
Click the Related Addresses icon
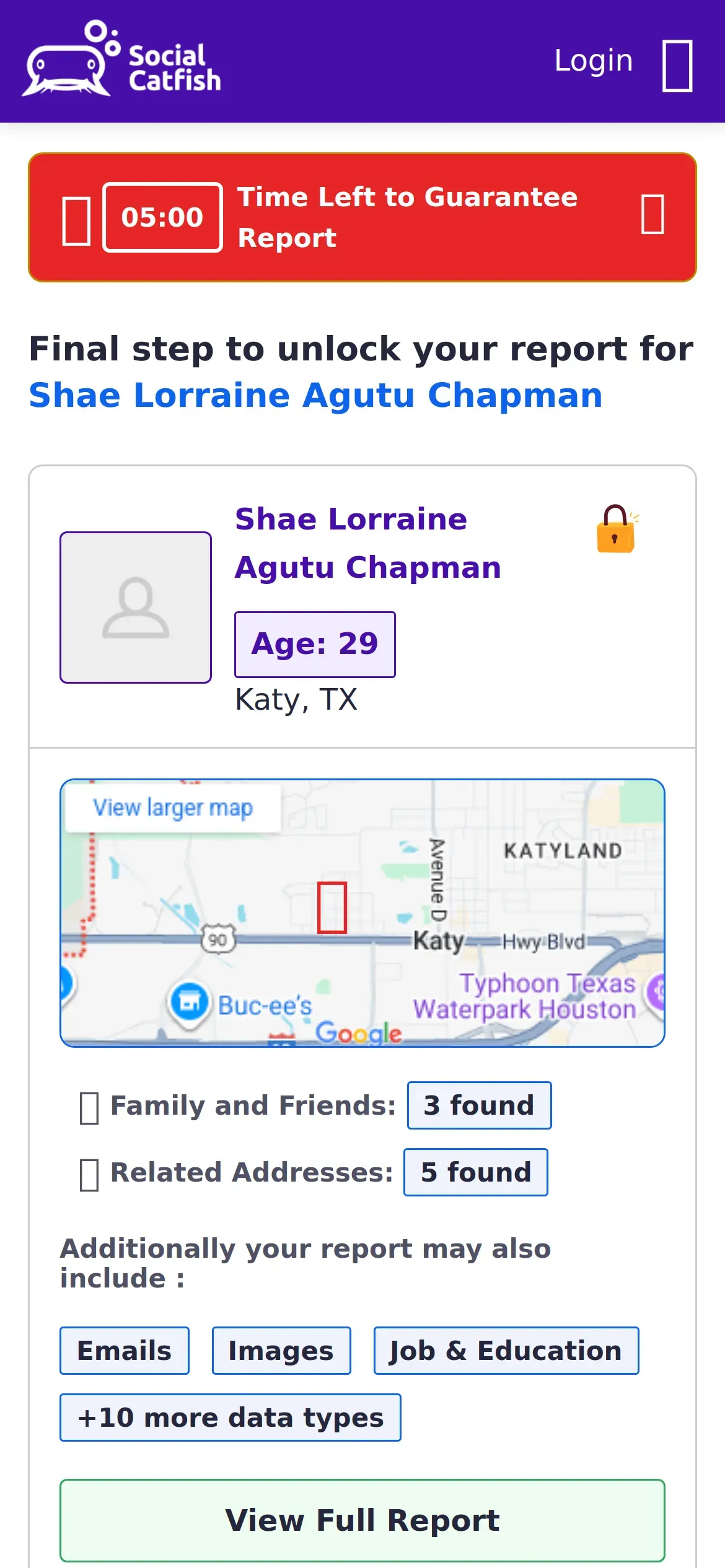pyautogui.click(x=89, y=1174)
